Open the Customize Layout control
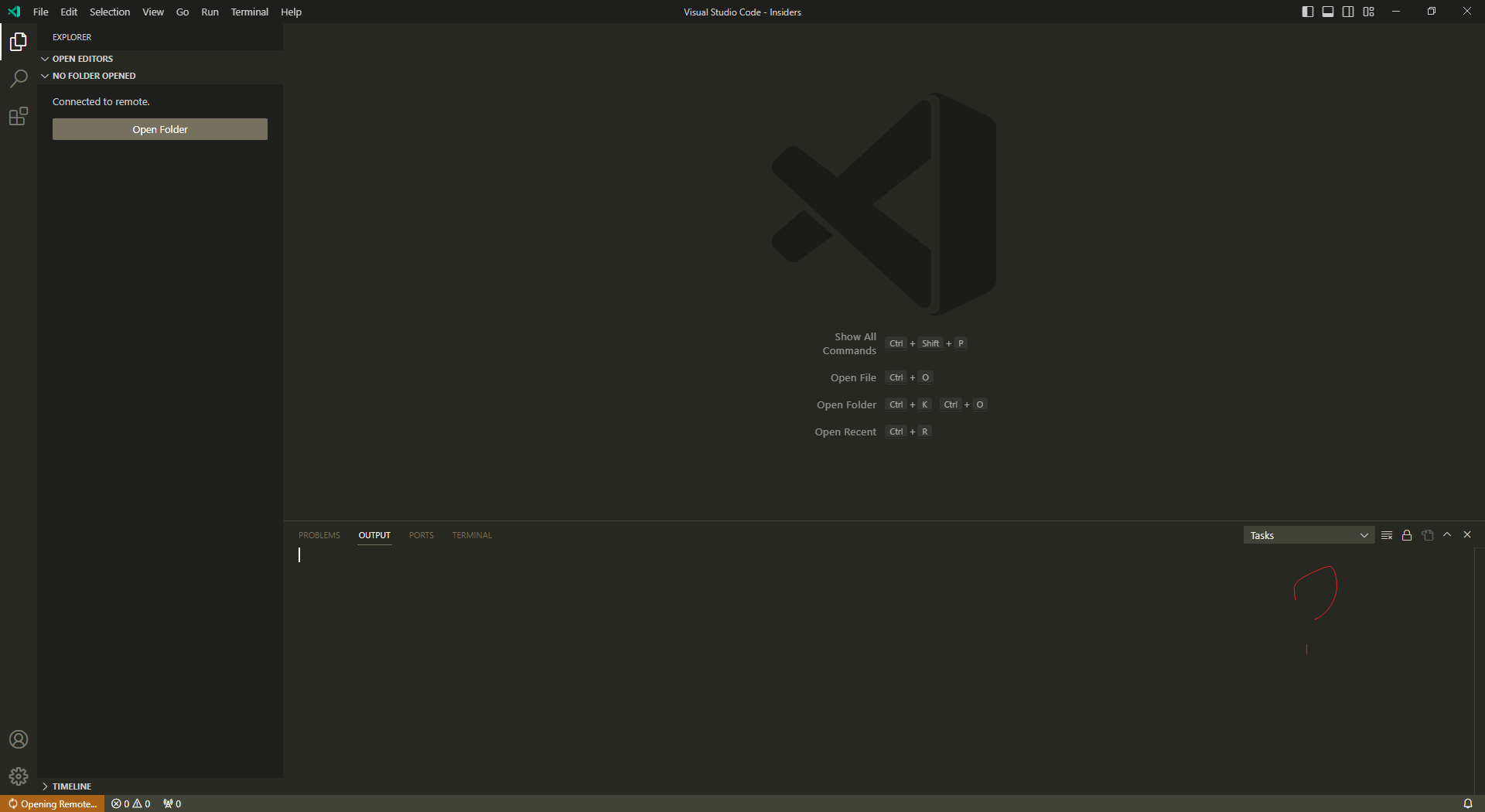The image size is (1485, 812). [x=1368, y=12]
